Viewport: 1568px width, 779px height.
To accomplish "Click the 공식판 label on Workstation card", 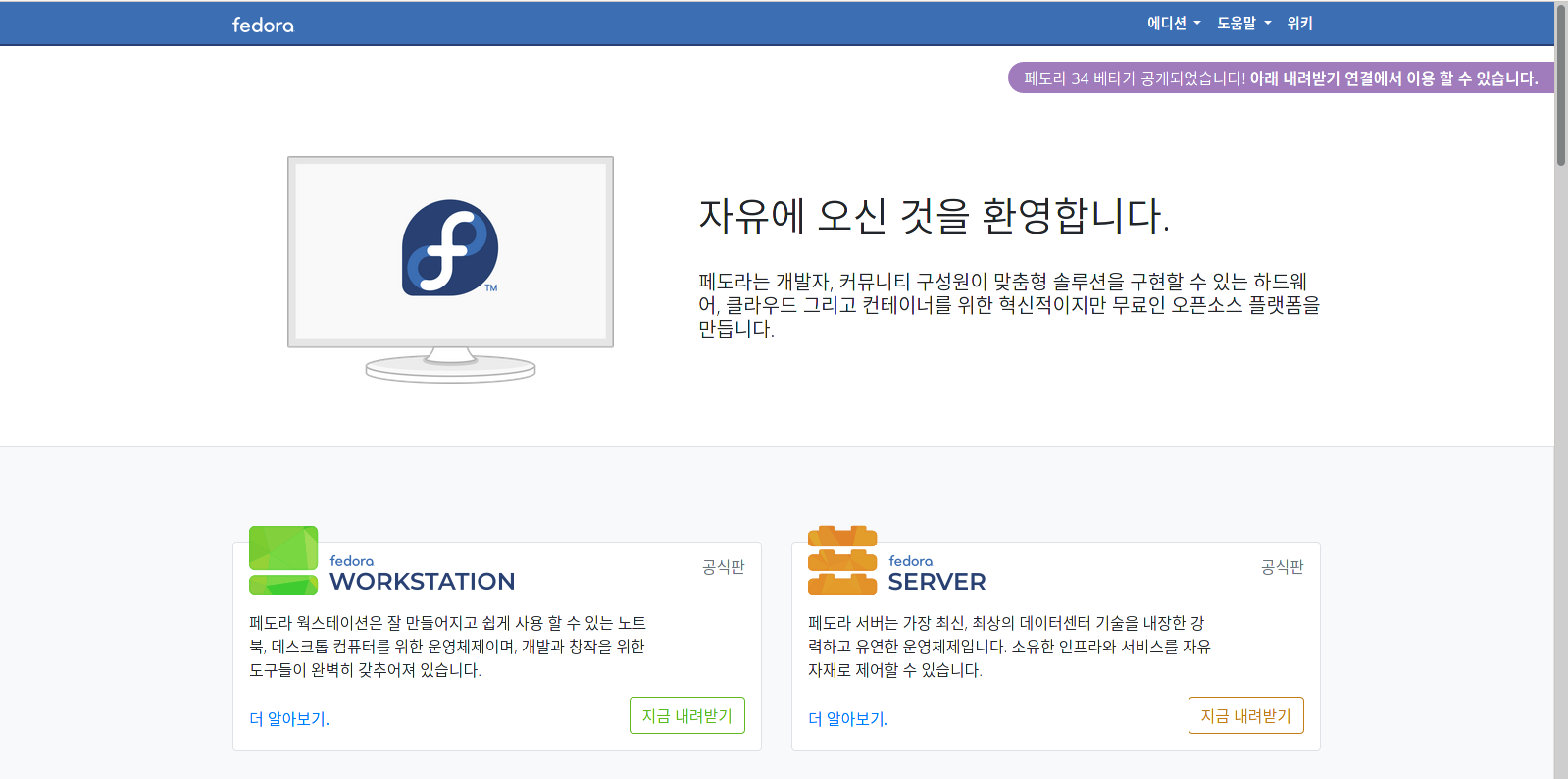I will [724, 567].
